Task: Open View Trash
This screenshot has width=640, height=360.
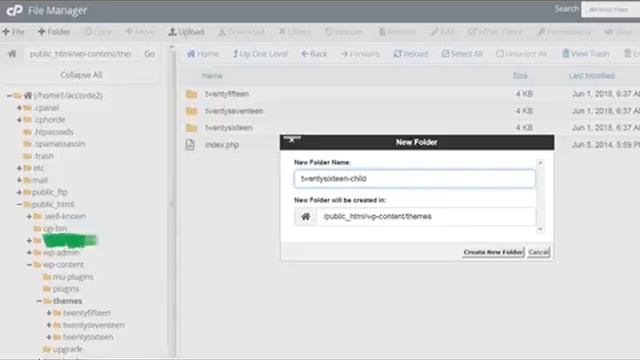Action: (x=586, y=53)
